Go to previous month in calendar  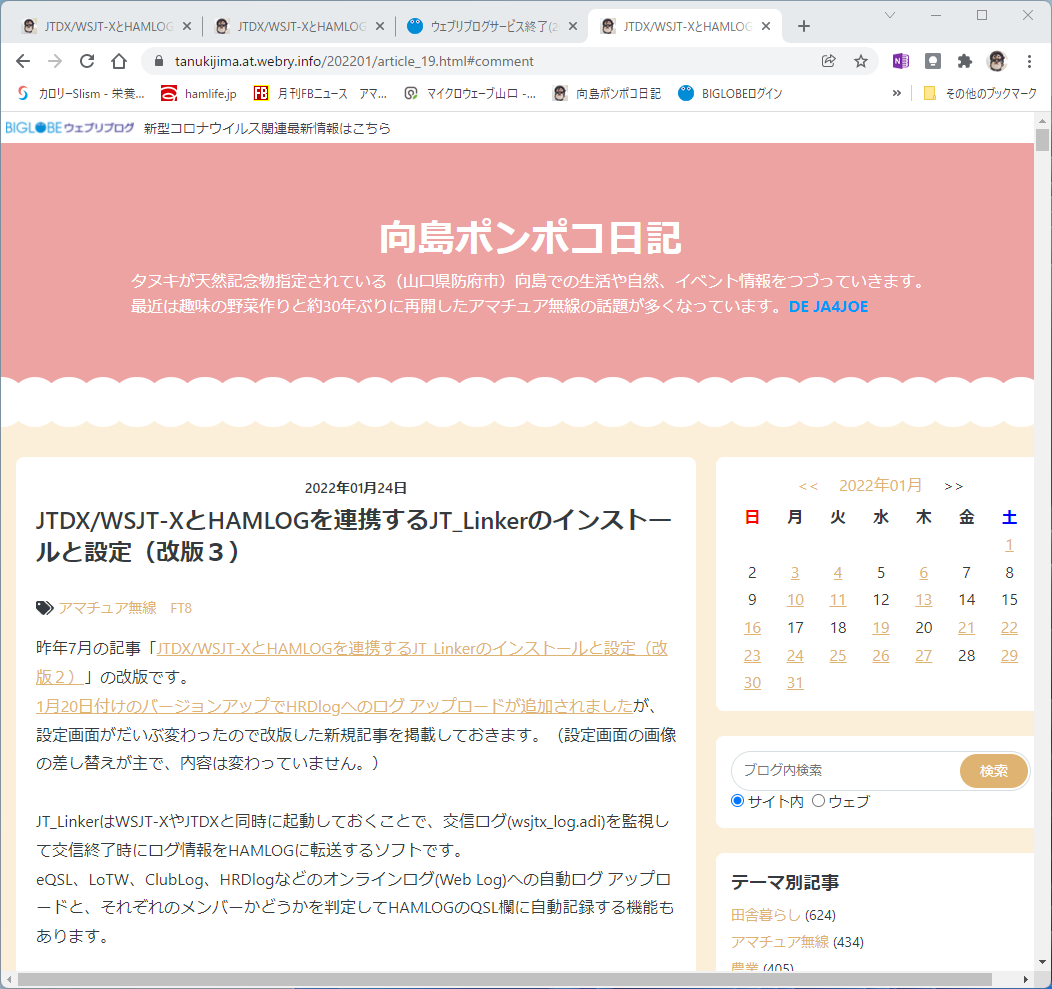808,486
